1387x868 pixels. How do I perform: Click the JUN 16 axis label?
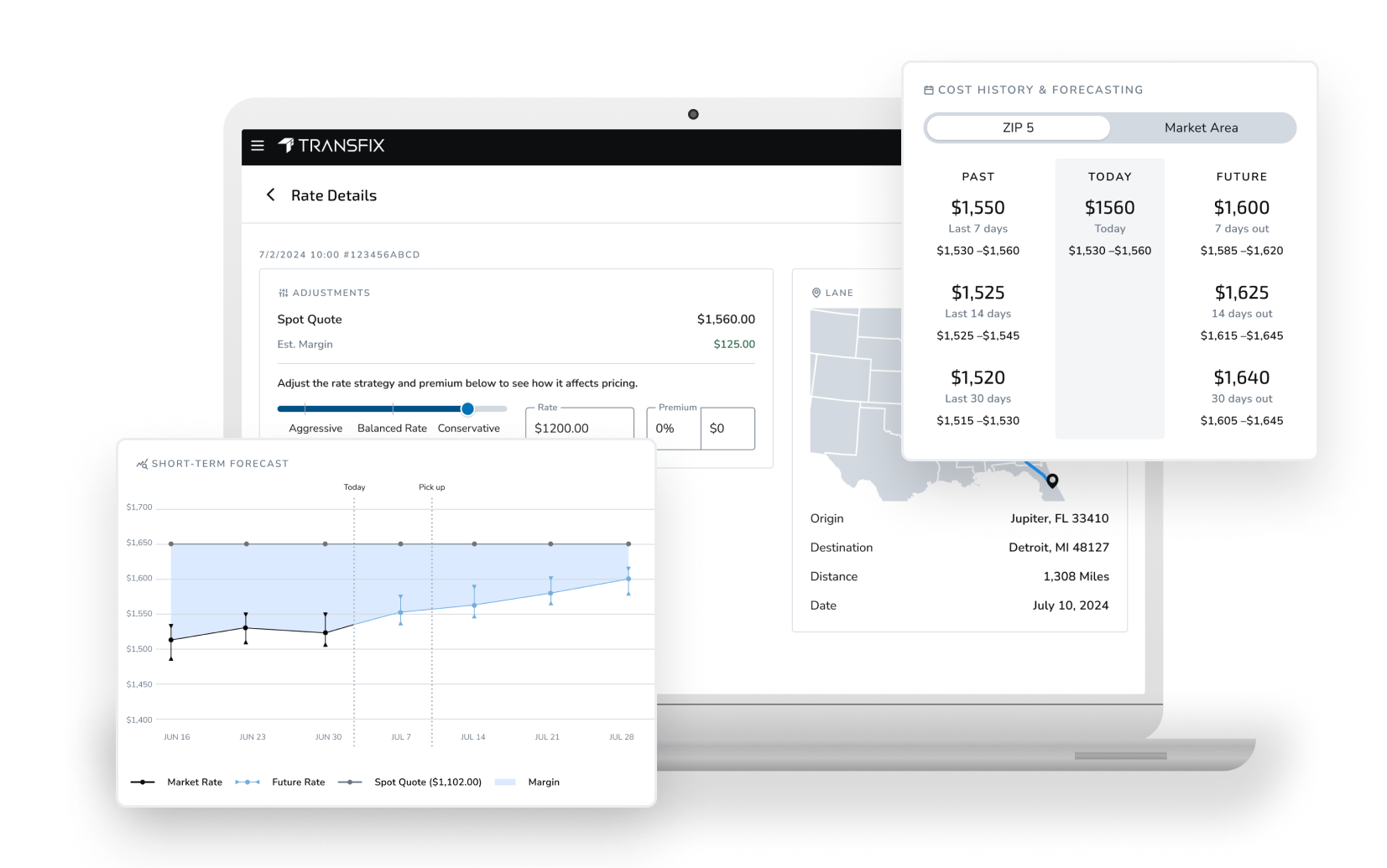pyautogui.click(x=176, y=737)
